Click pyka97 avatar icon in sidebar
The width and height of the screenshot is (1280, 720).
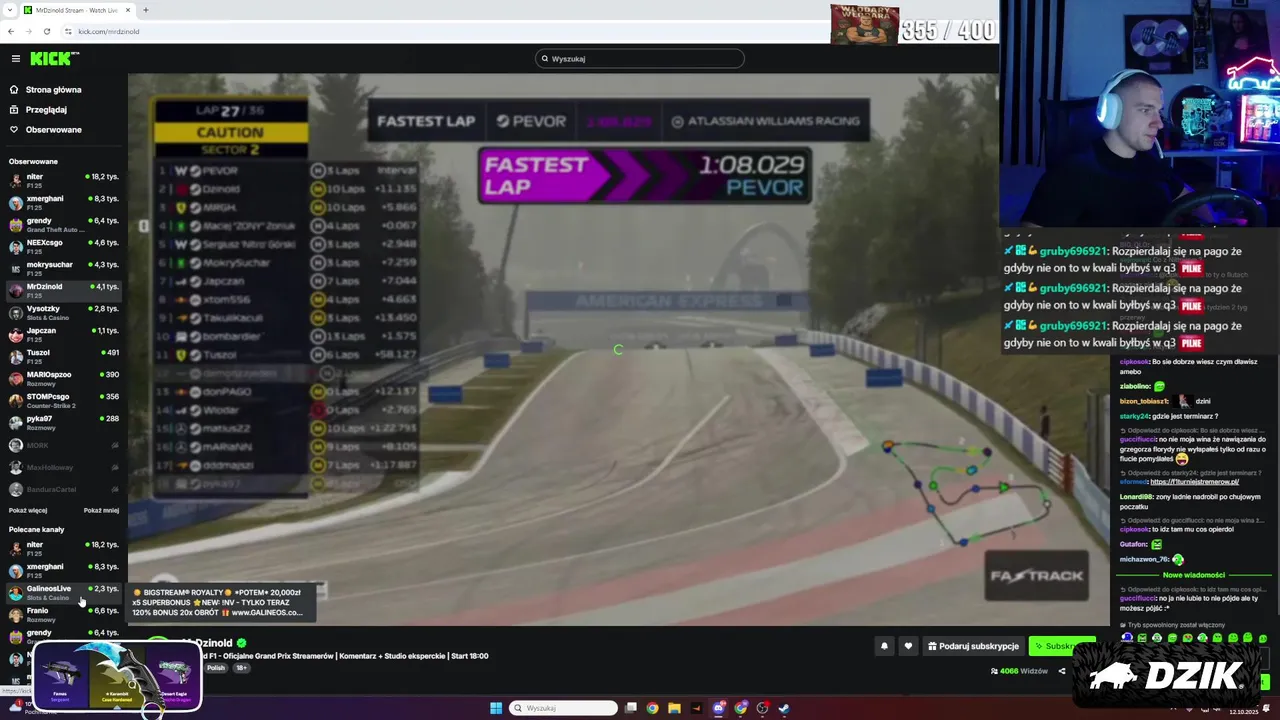tap(16, 423)
